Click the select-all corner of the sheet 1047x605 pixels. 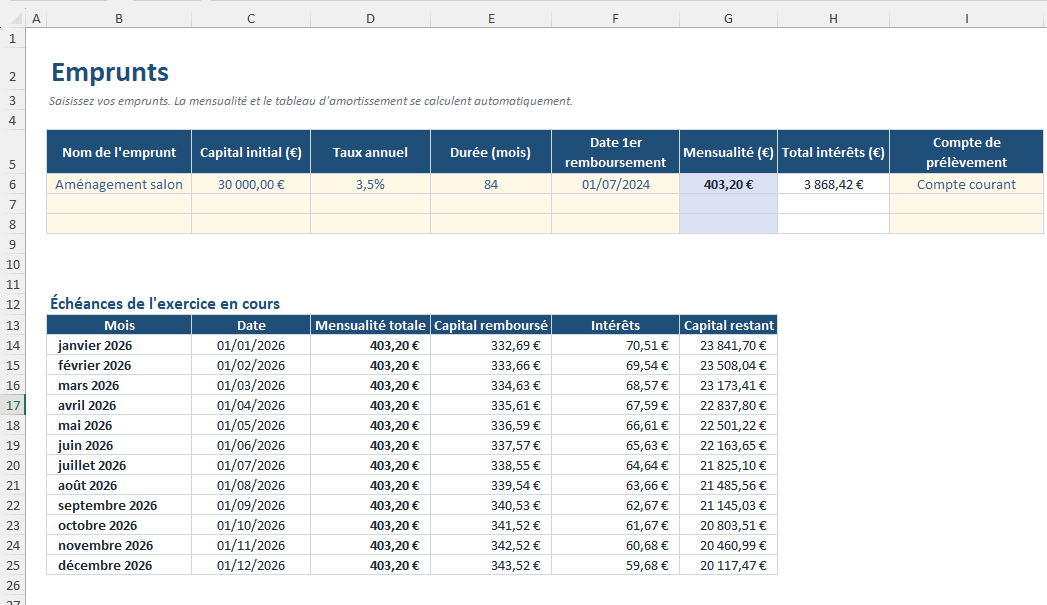point(13,19)
